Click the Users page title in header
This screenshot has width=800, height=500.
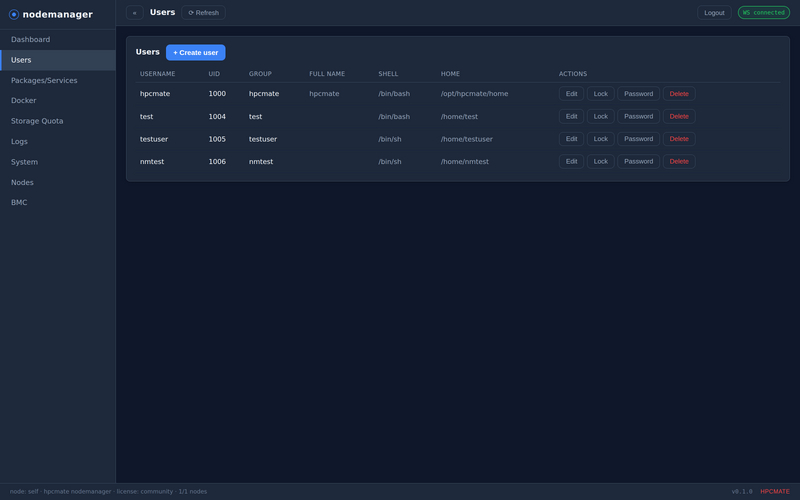point(163,12)
